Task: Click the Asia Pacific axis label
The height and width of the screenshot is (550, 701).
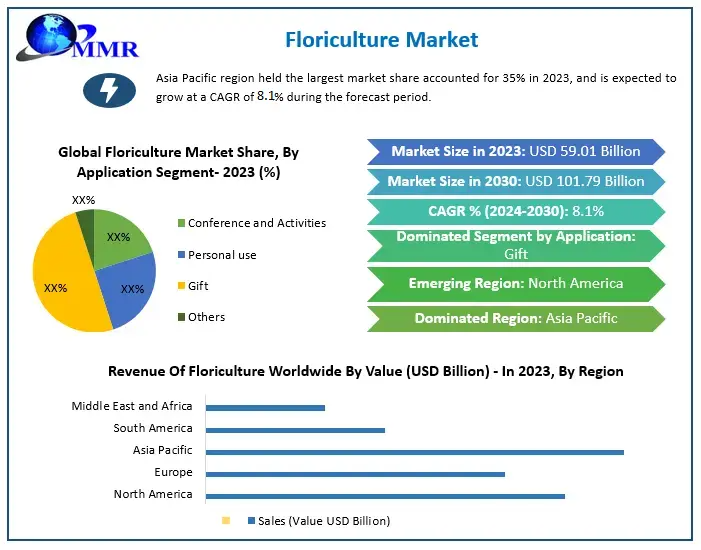Action: tap(163, 450)
